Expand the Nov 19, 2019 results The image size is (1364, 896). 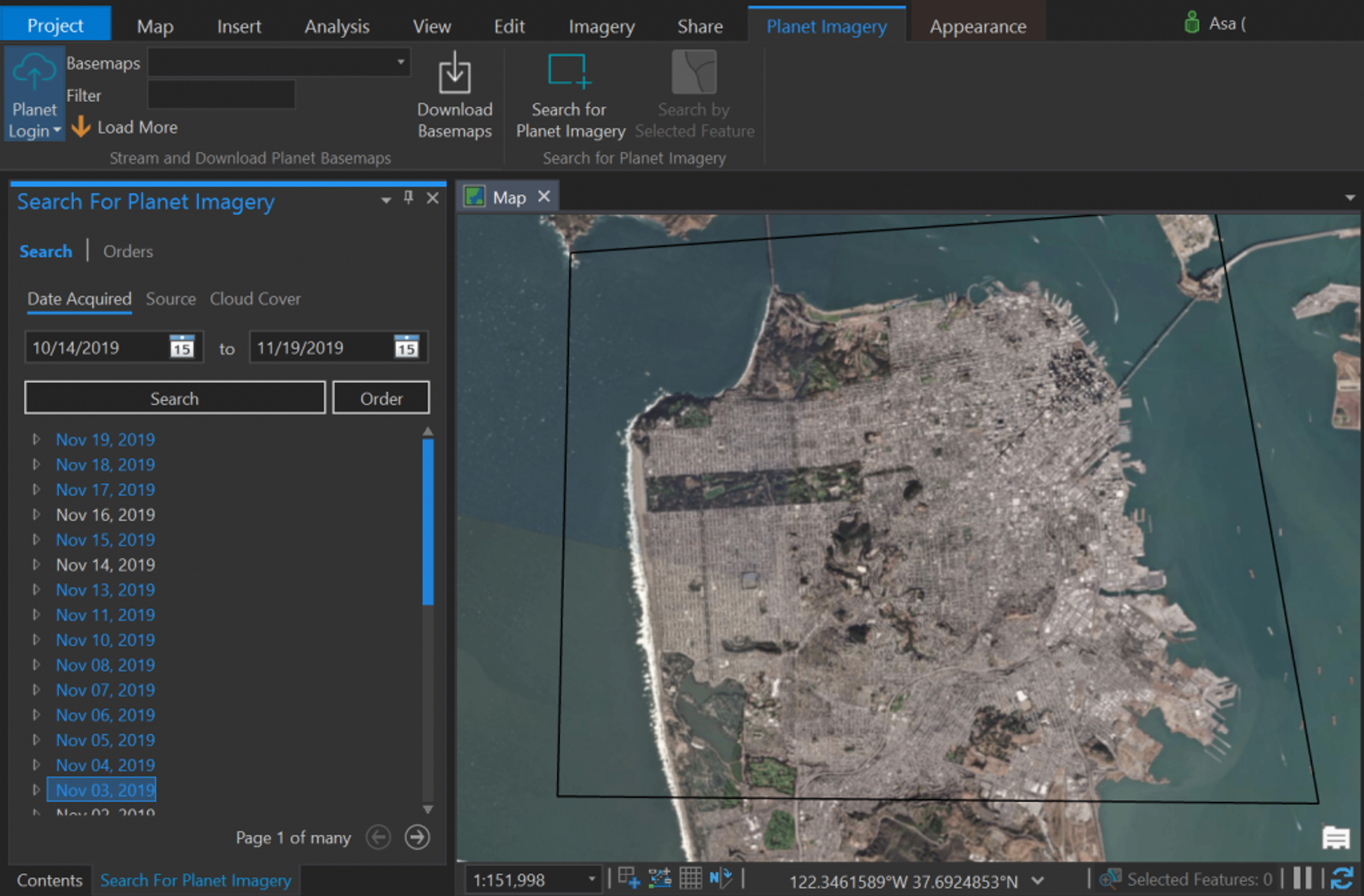pyautogui.click(x=37, y=439)
